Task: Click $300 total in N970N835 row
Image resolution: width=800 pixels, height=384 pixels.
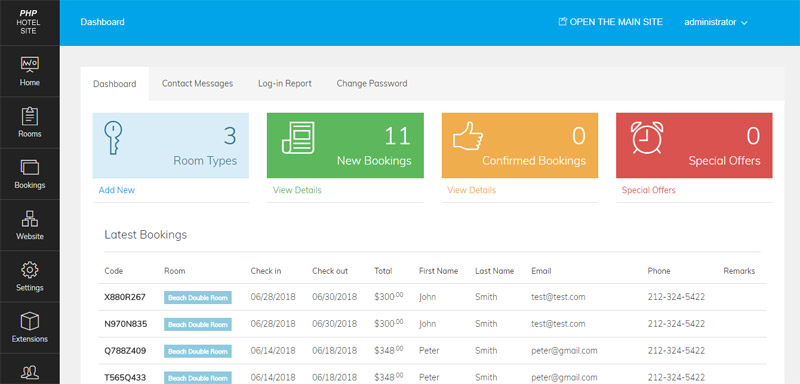Action: click(389, 323)
